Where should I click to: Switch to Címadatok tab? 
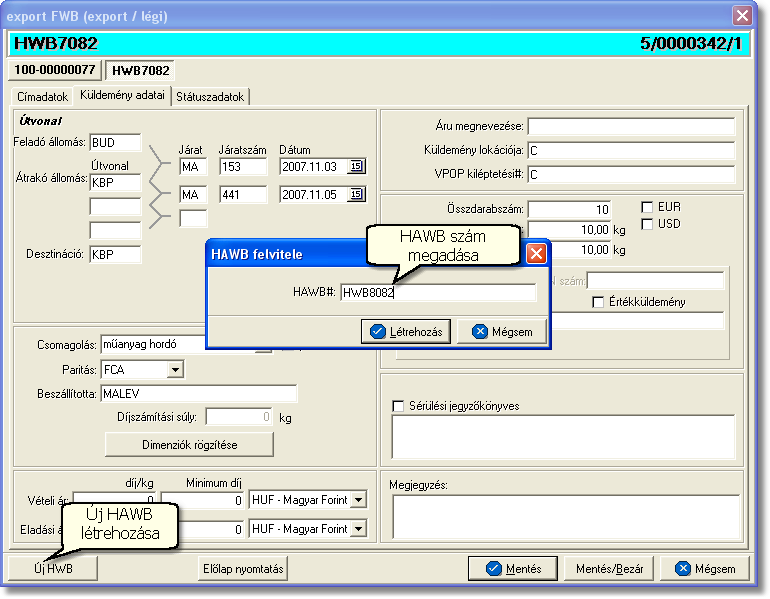(42, 97)
